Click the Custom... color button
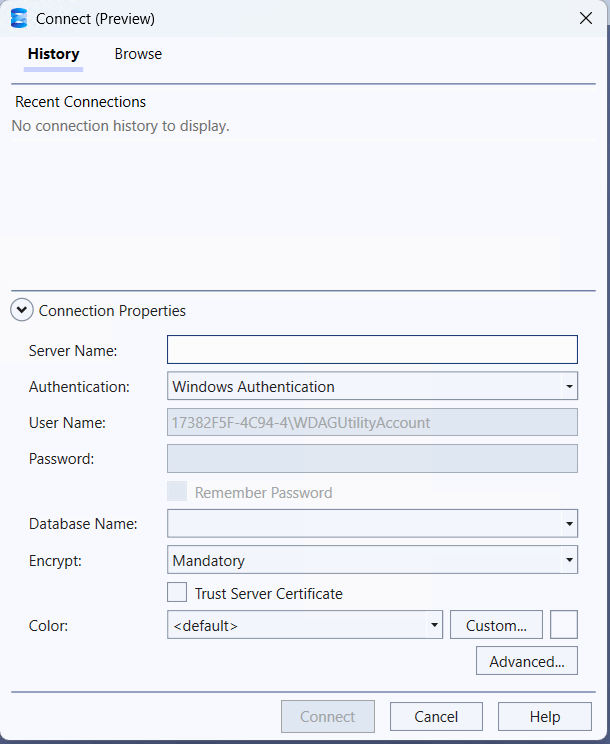Screen dimensions: 610x744 pos(496,625)
